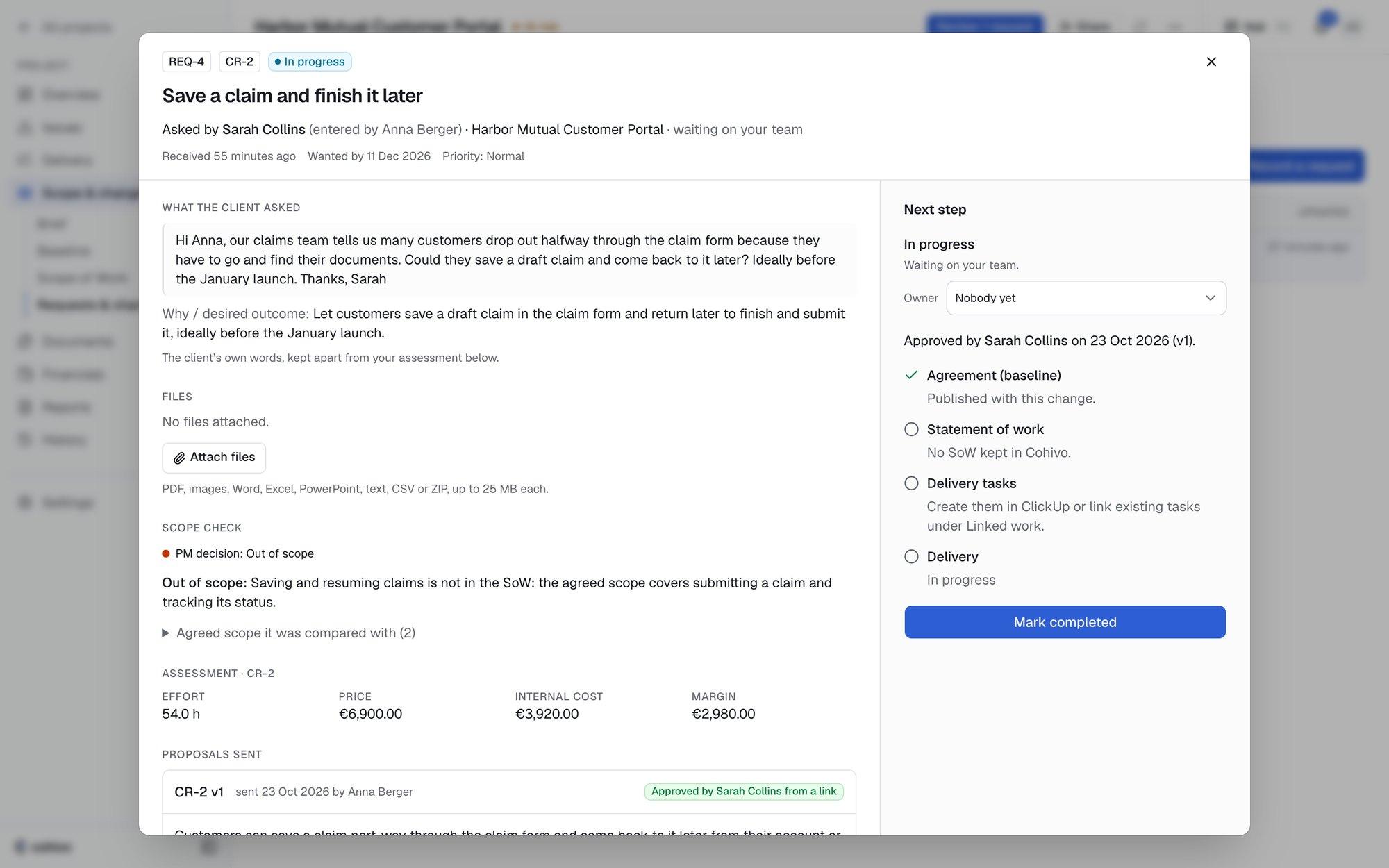Select the Delivery tasks step circle
The height and width of the screenshot is (868, 1389).
pyautogui.click(x=911, y=483)
